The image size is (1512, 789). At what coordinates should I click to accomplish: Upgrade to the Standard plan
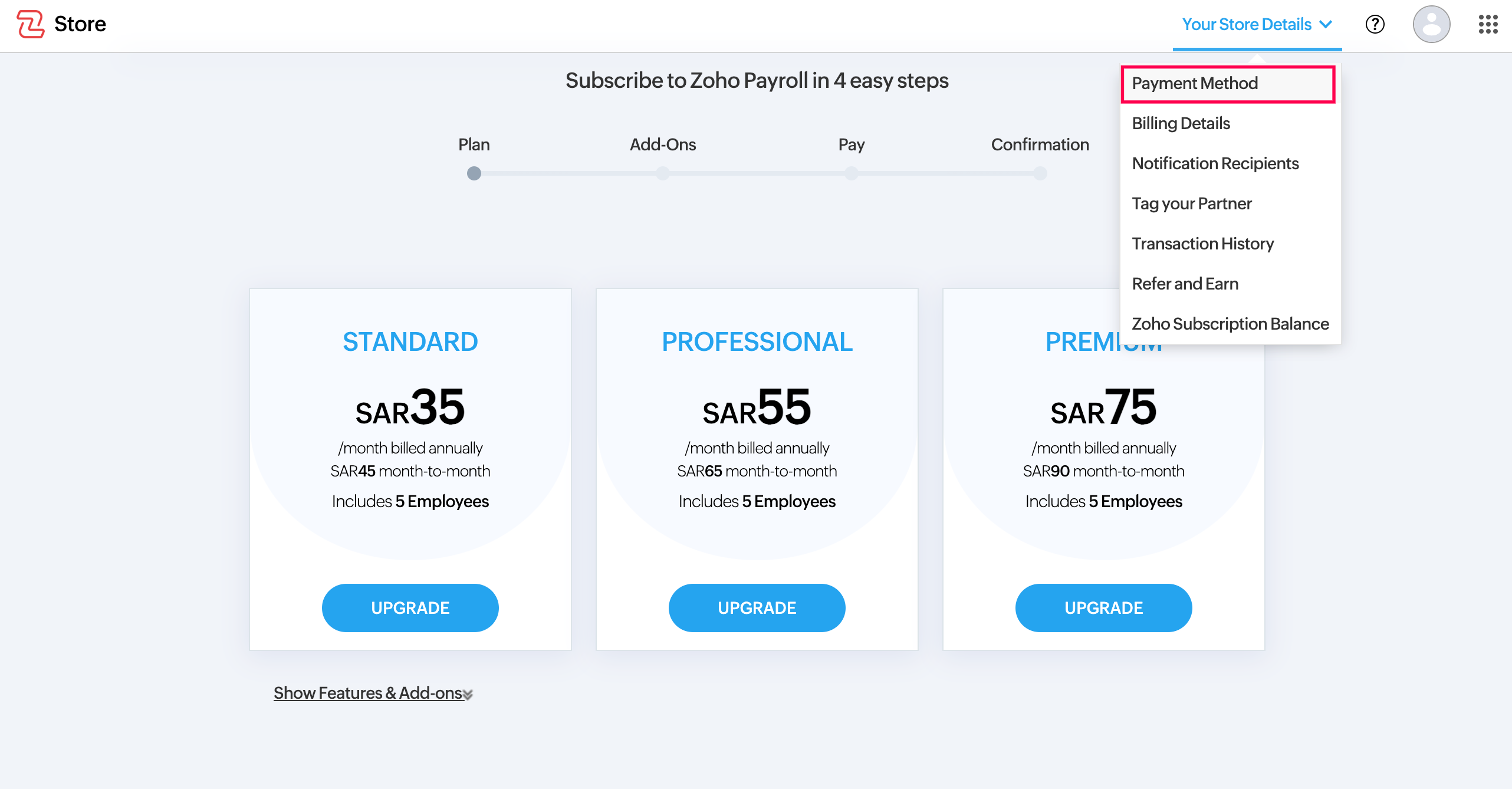[410, 607]
